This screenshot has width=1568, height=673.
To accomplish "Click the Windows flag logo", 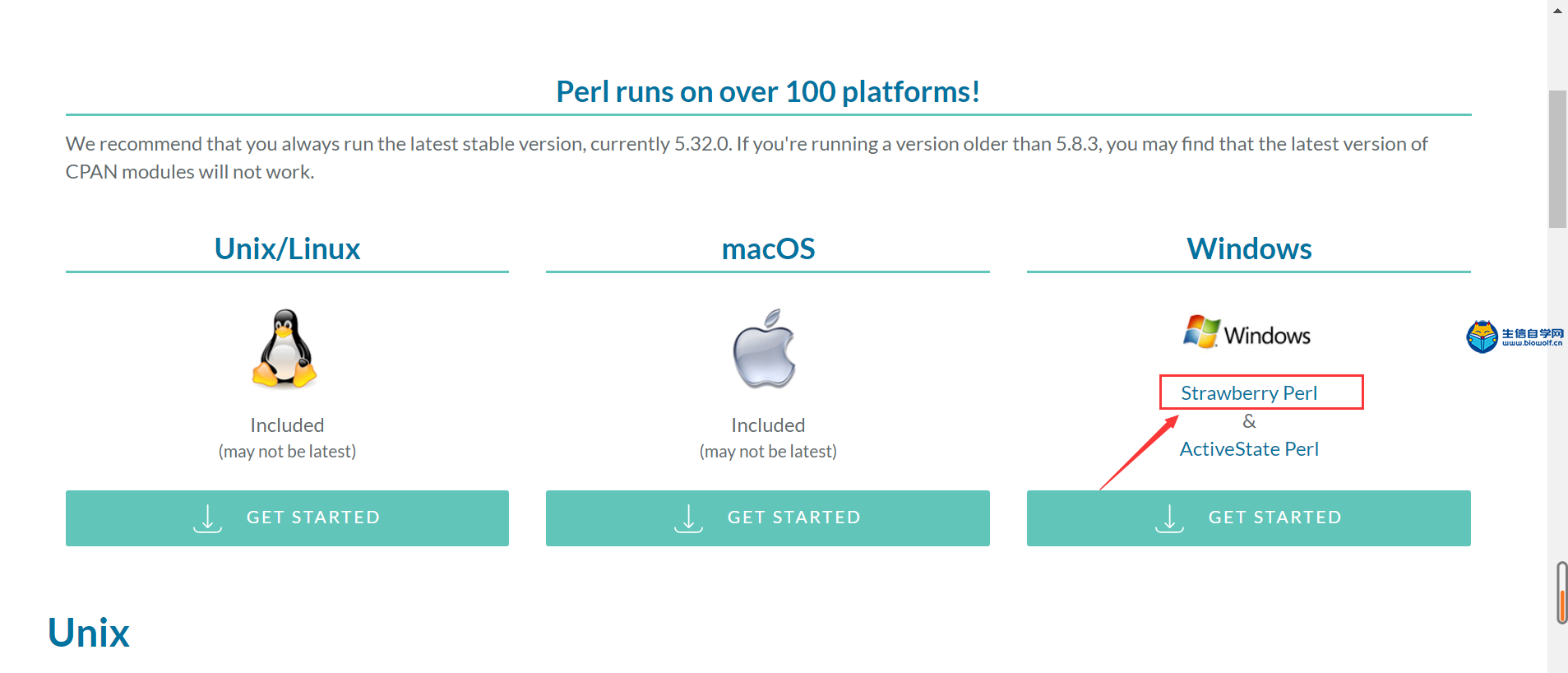I will (x=1201, y=332).
